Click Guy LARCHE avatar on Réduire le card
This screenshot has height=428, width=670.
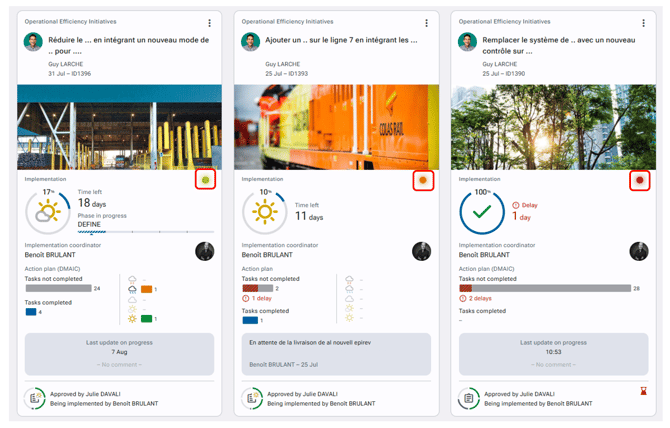tap(33, 42)
